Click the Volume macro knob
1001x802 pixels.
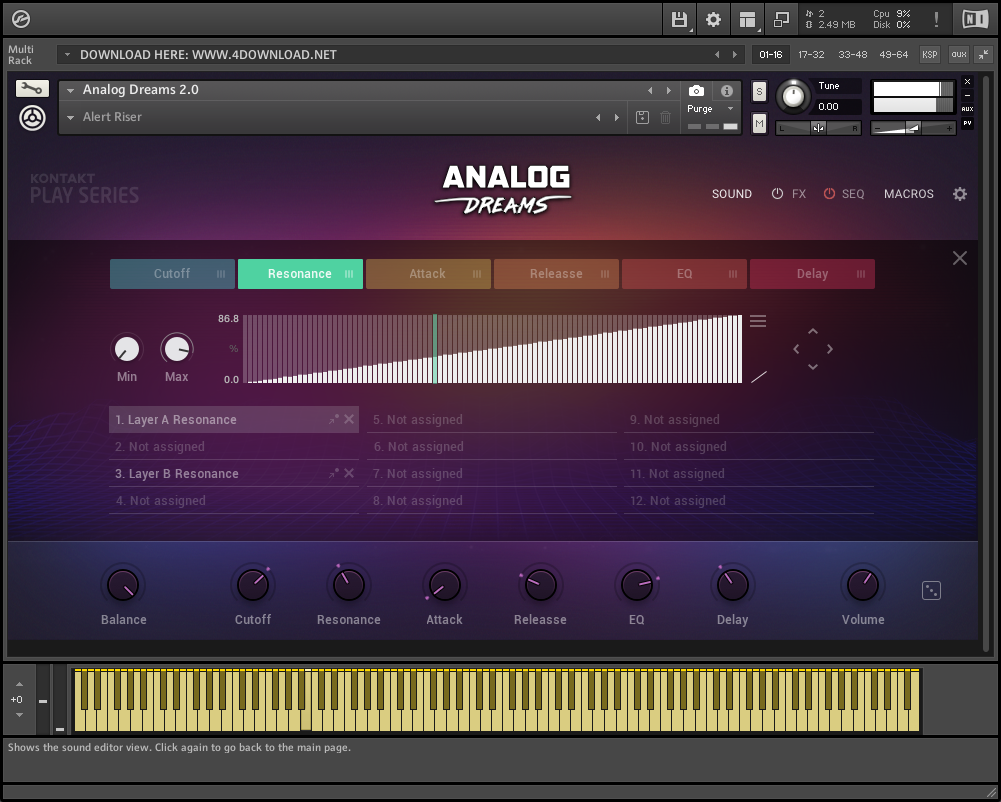[862, 584]
